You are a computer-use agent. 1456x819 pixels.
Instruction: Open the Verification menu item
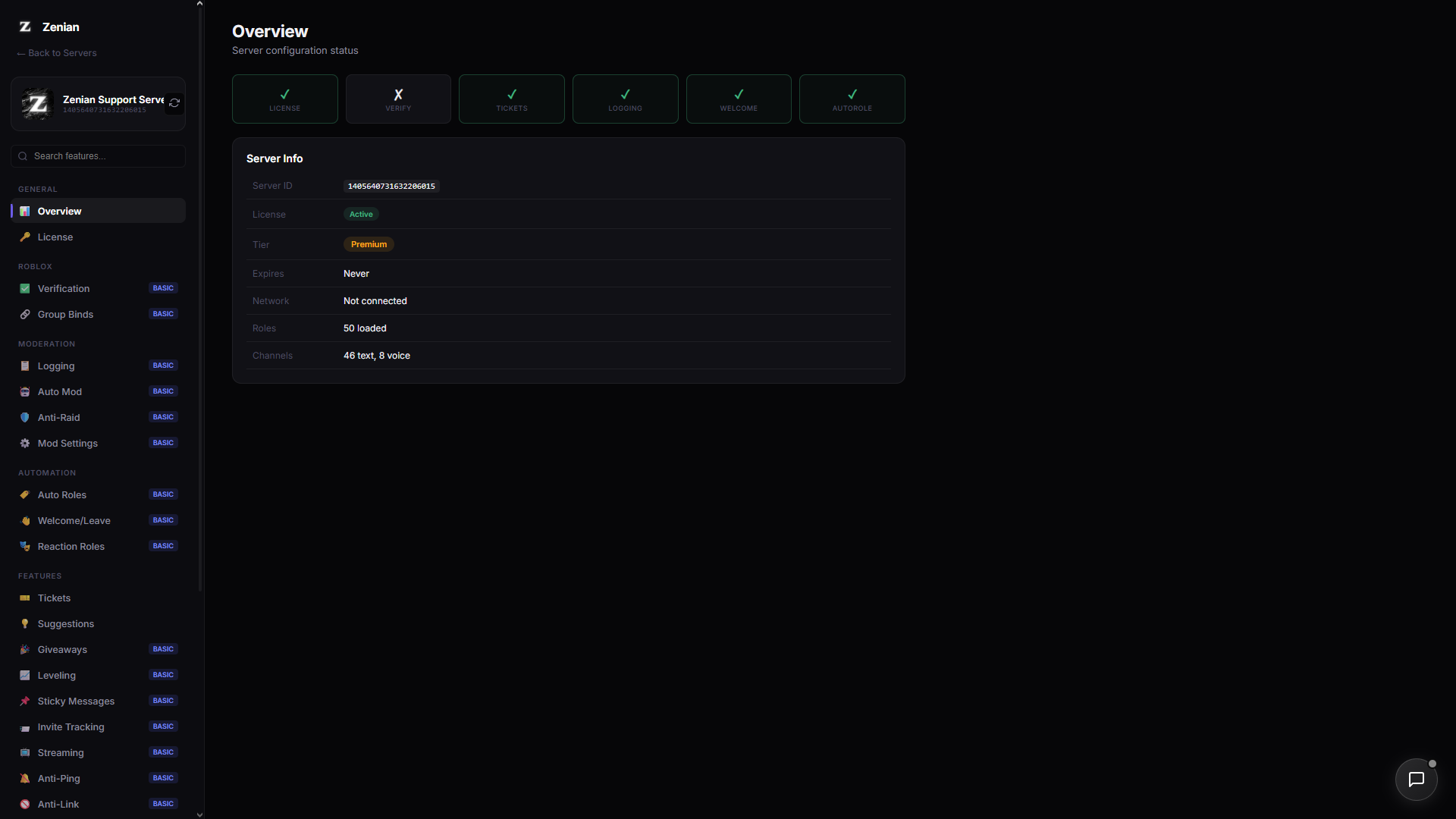pyautogui.click(x=98, y=288)
